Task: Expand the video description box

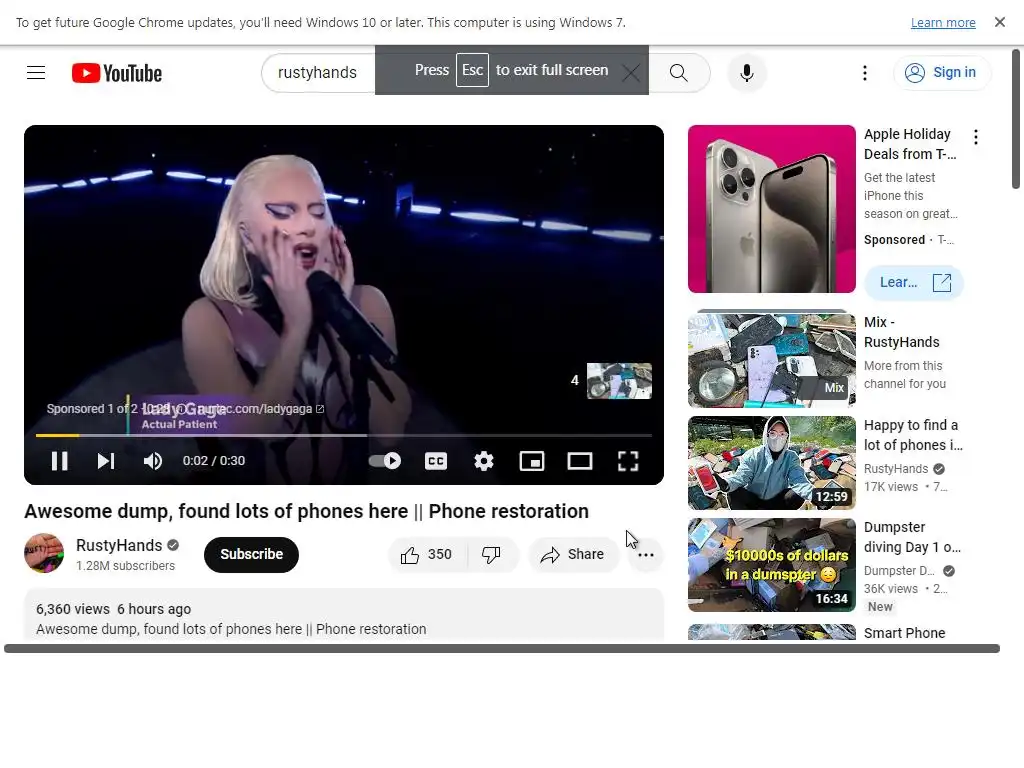Action: tap(344, 615)
